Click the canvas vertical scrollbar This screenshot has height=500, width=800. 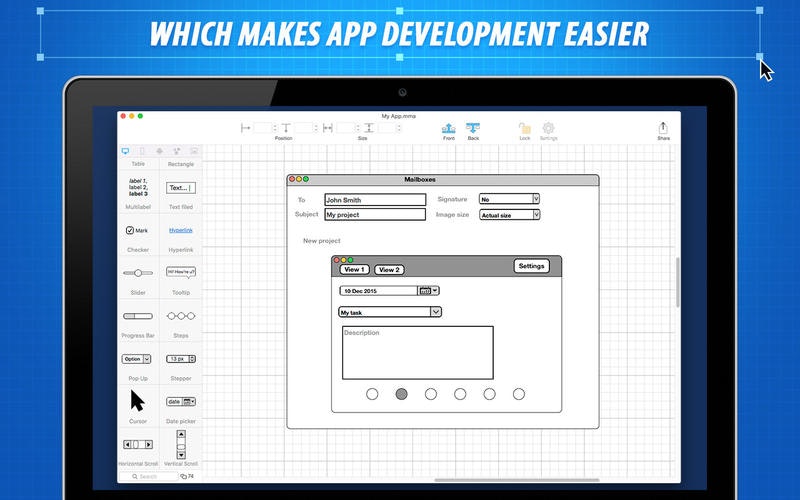click(x=678, y=282)
